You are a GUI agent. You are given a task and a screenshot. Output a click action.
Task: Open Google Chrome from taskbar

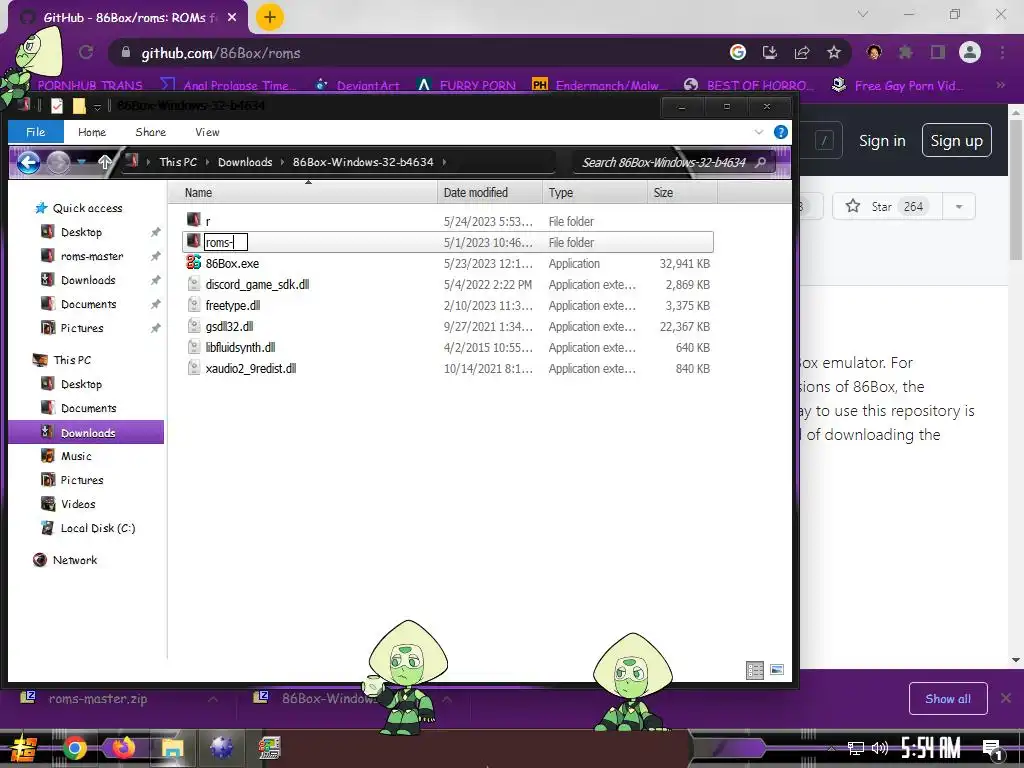click(74, 748)
